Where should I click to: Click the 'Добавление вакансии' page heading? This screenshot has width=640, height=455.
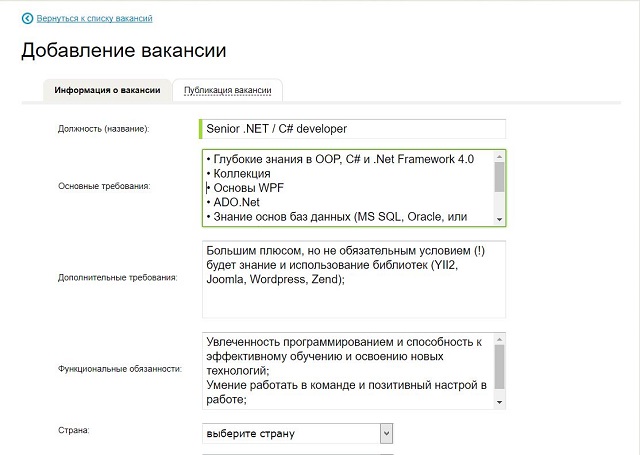(x=123, y=51)
